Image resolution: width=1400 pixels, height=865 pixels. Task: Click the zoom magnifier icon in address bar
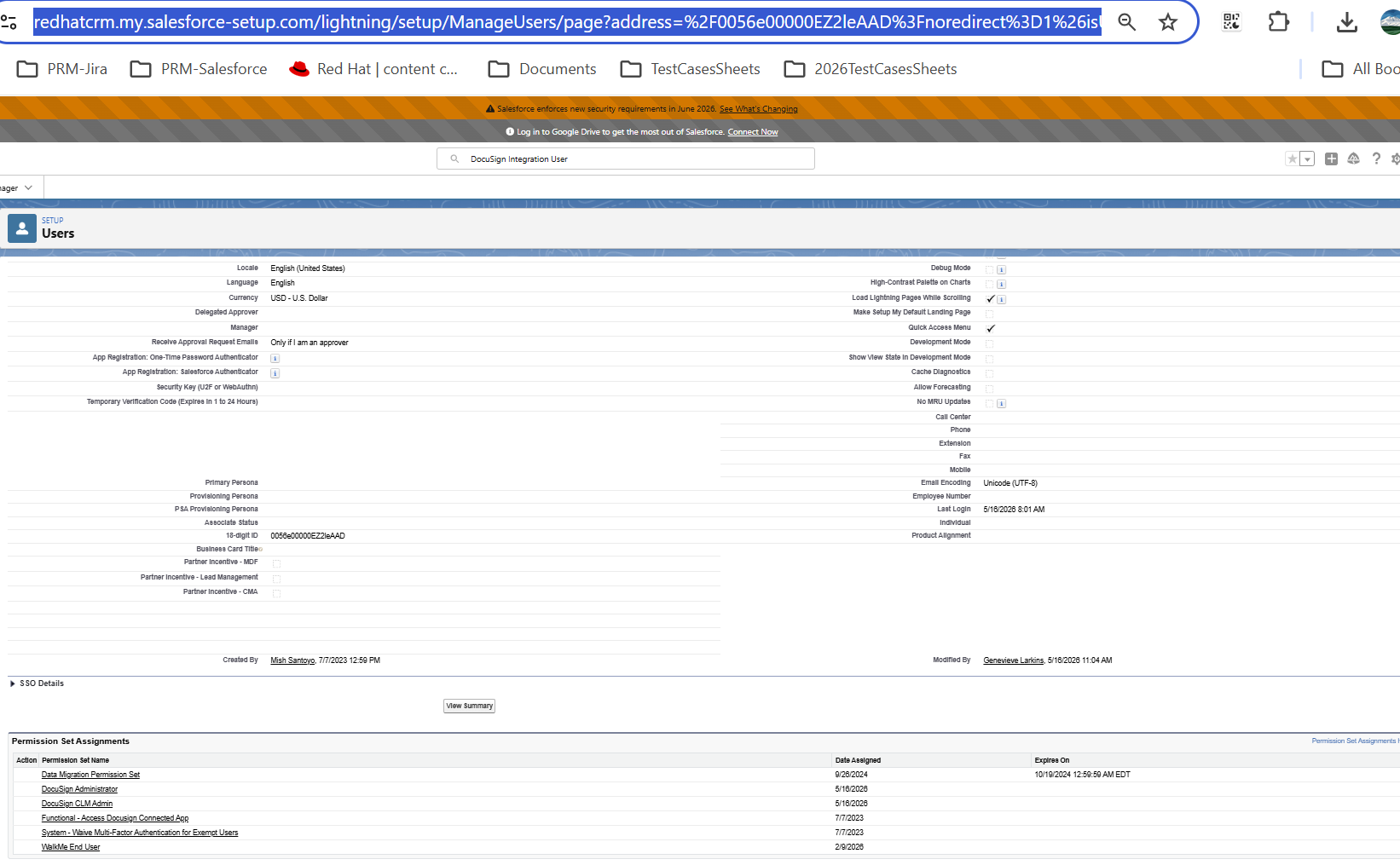pos(1127,22)
